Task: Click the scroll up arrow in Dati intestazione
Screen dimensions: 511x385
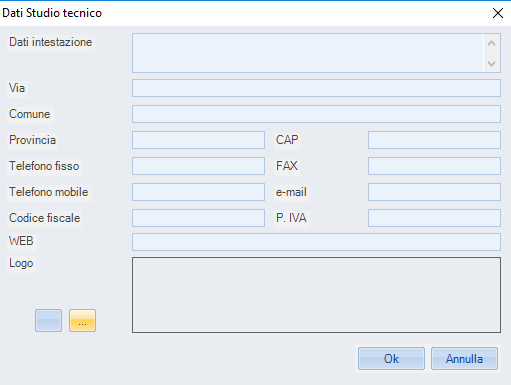Action: pyautogui.click(x=491, y=43)
